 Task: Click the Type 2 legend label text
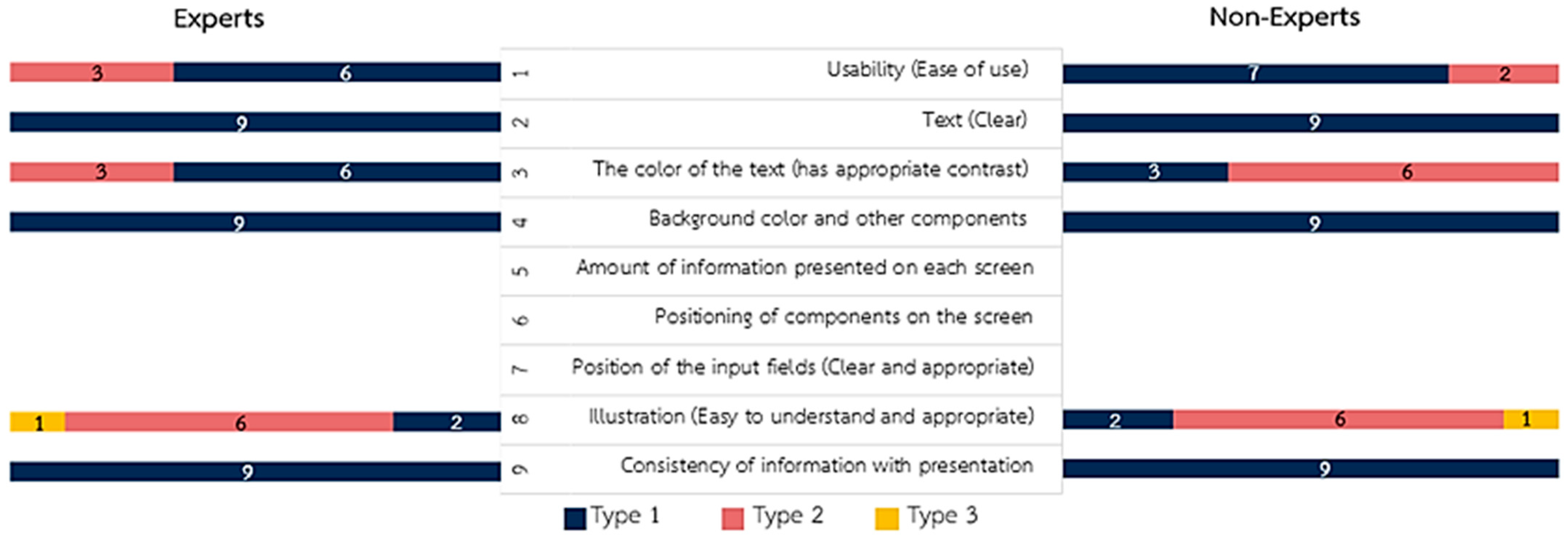pyautogui.click(x=788, y=516)
